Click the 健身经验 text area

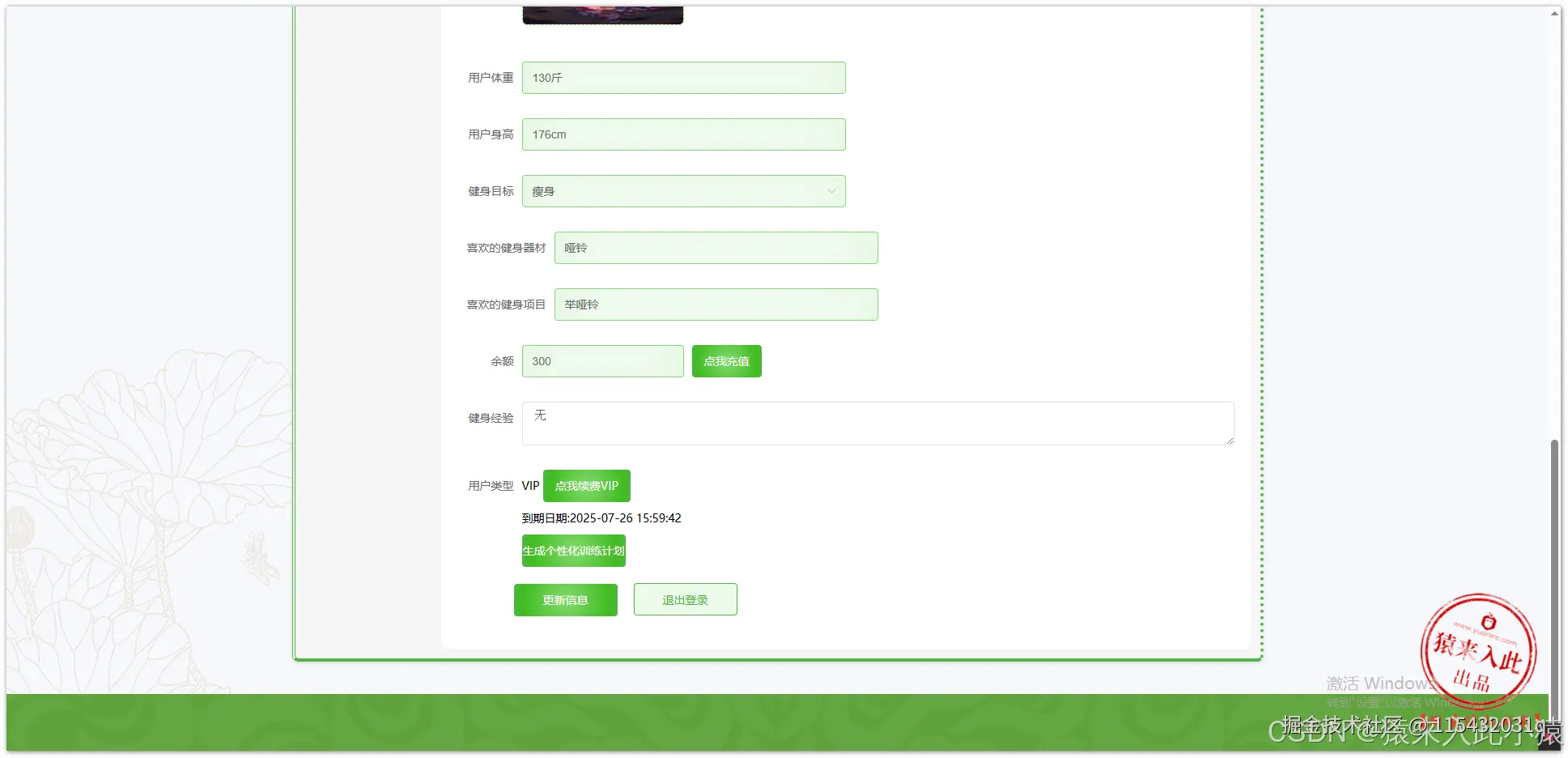click(877, 424)
